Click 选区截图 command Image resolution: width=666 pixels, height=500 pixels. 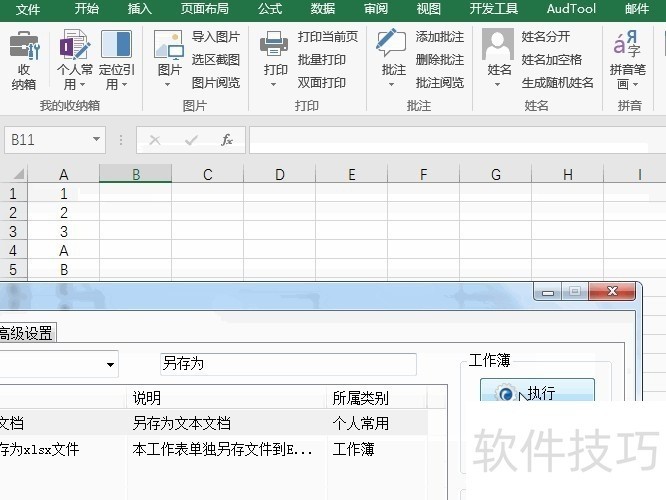pyautogui.click(x=216, y=59)
